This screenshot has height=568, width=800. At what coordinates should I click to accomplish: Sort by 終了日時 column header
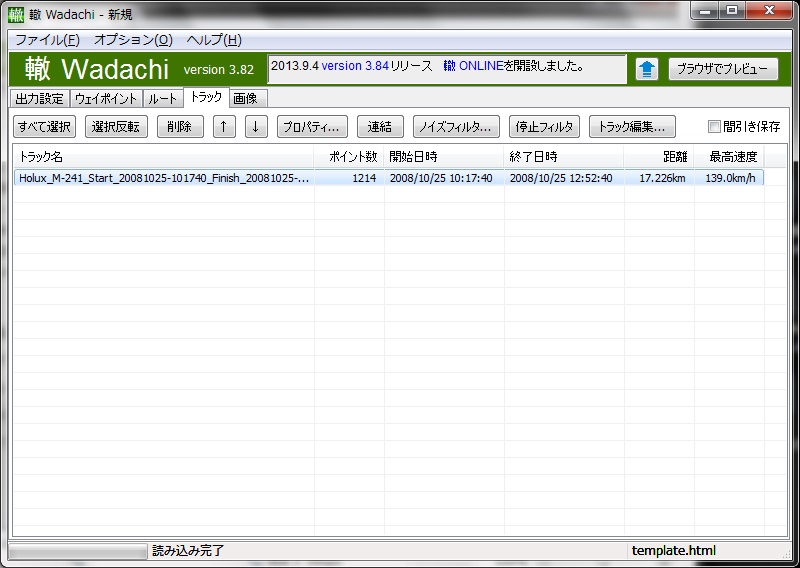click(x=564, y=157)
